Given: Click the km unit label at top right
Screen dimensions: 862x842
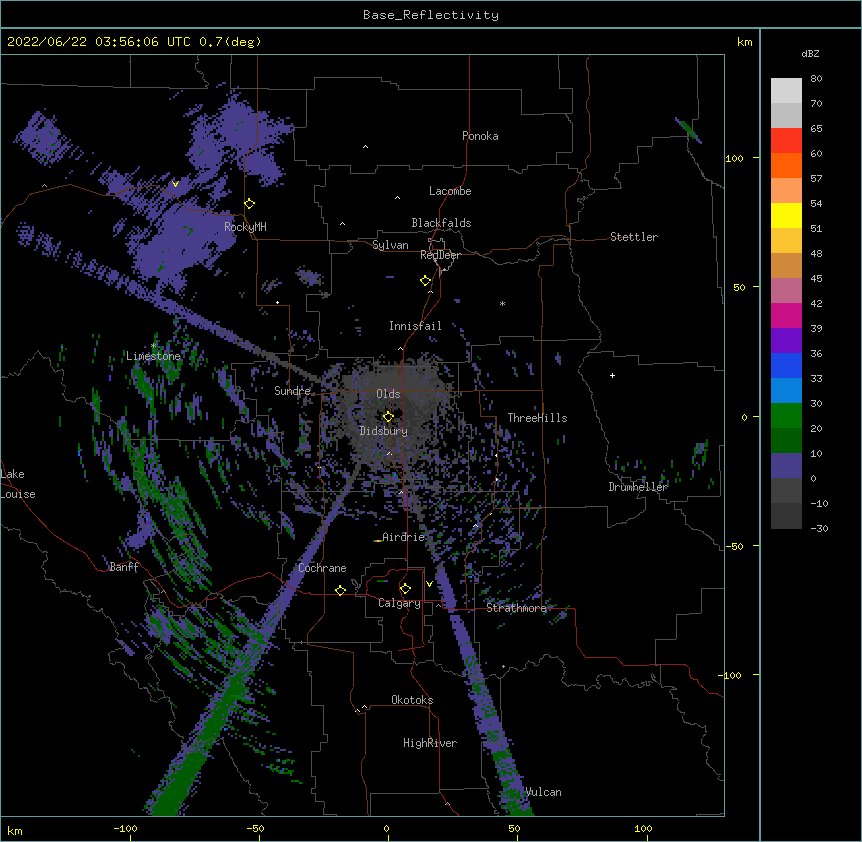Looking at the screenshot, I should 744,42.
